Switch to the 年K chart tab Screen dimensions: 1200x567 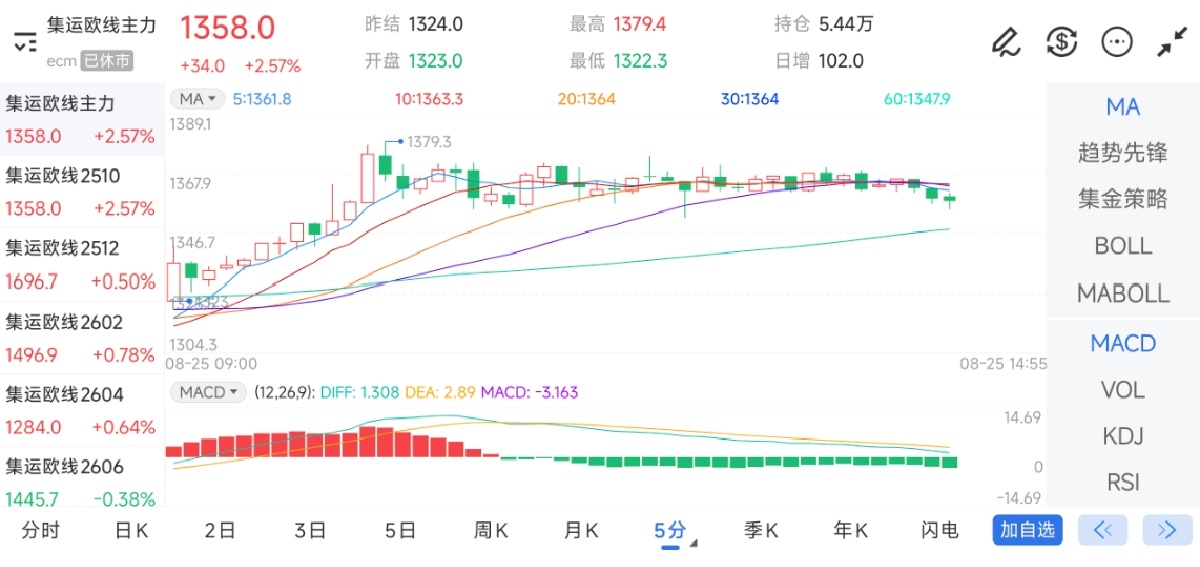click(x=851, y=530)
